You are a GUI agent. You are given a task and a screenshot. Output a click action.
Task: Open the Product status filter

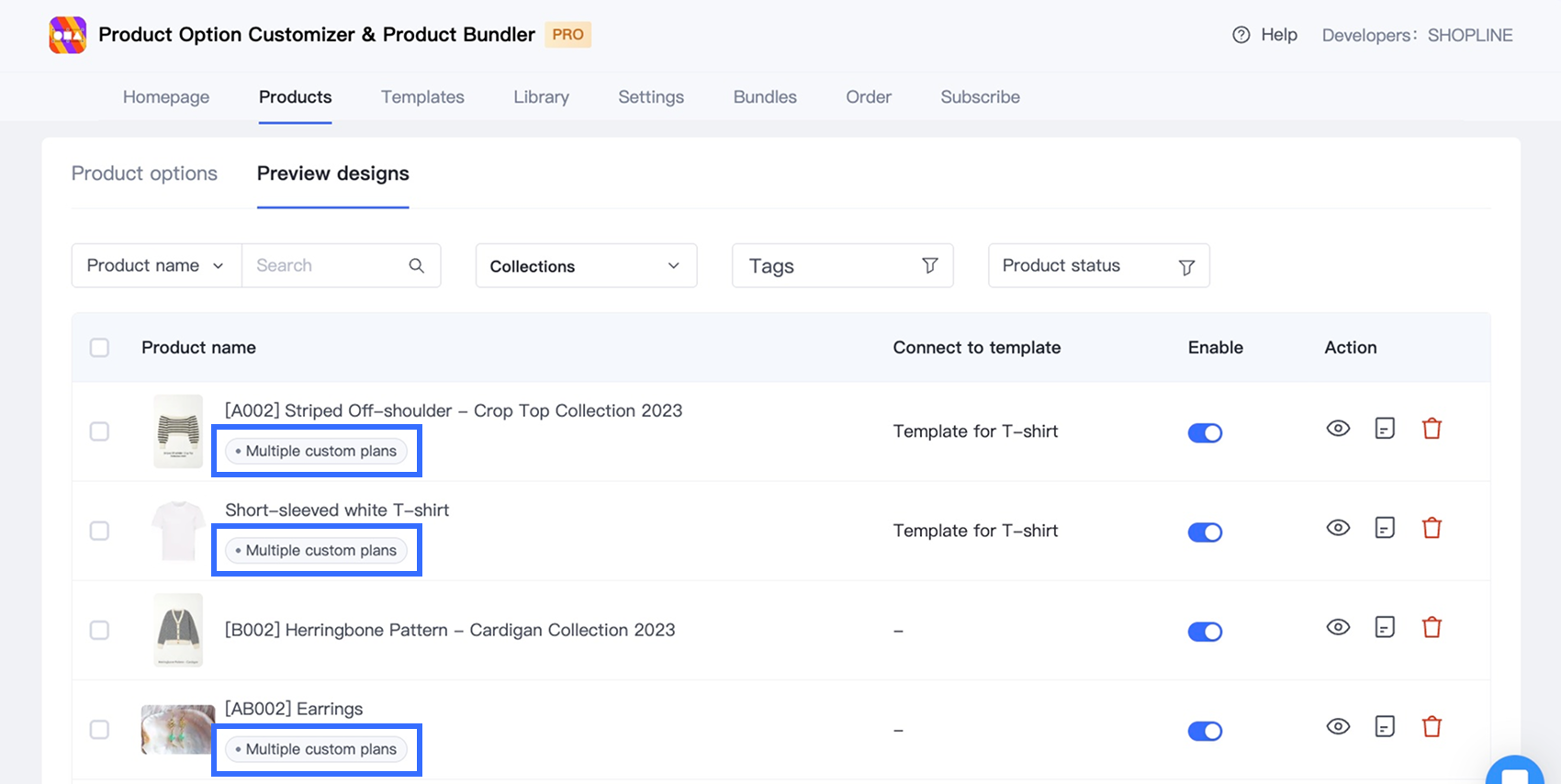point(1098,266)
